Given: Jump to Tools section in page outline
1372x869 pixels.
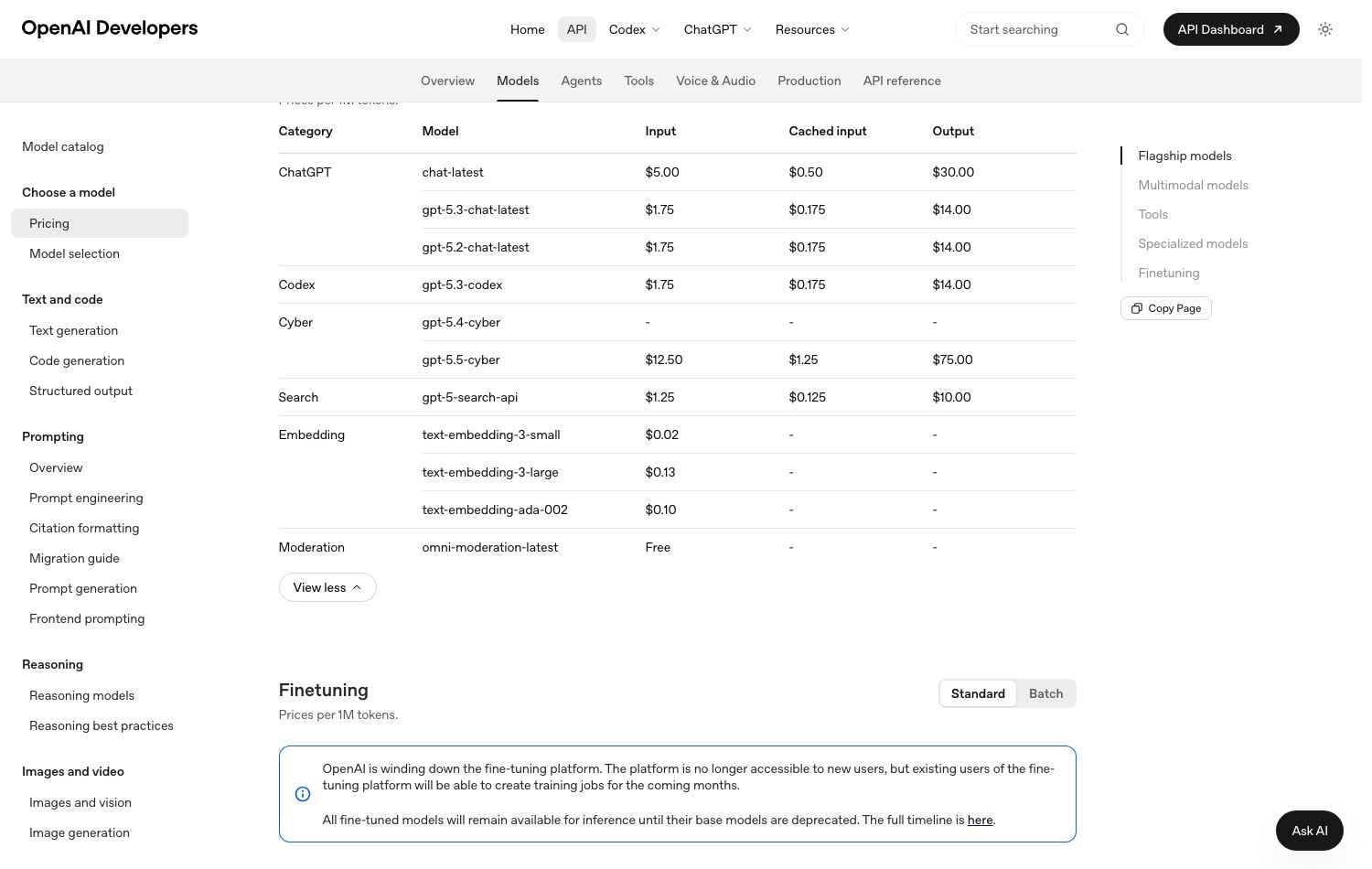Looking at the screenshot, I should (1152, 214).
